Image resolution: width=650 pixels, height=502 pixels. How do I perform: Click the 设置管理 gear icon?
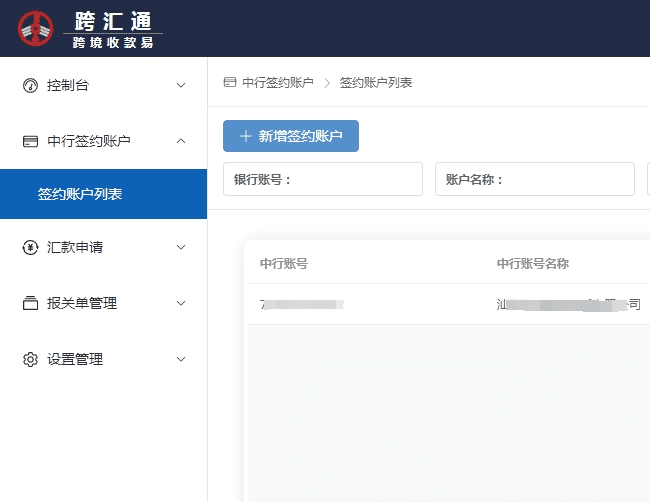[x=30, y=359]
